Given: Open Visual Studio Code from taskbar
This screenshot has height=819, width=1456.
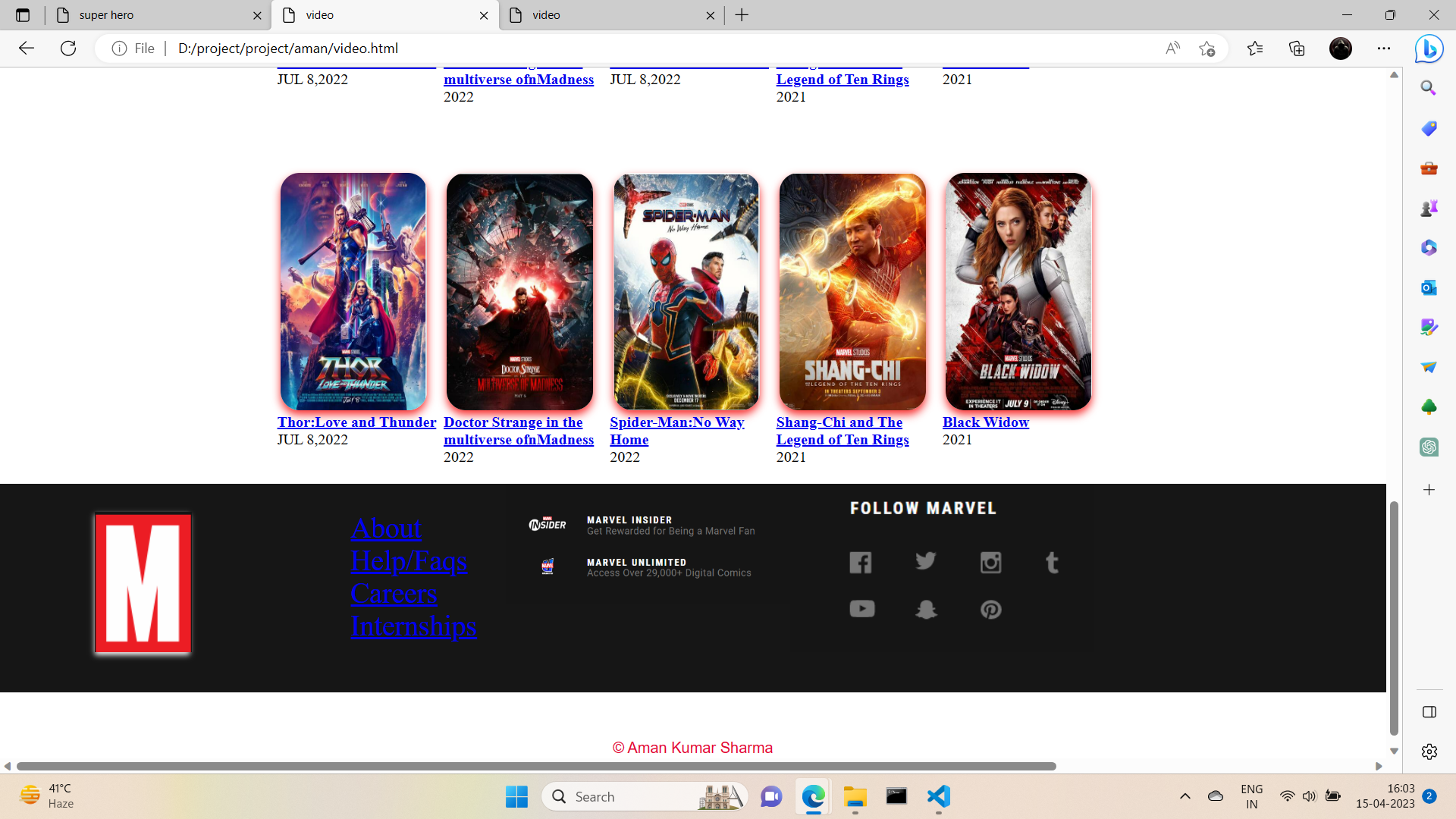Looking at the screenshot, I should tap(938, 796).
